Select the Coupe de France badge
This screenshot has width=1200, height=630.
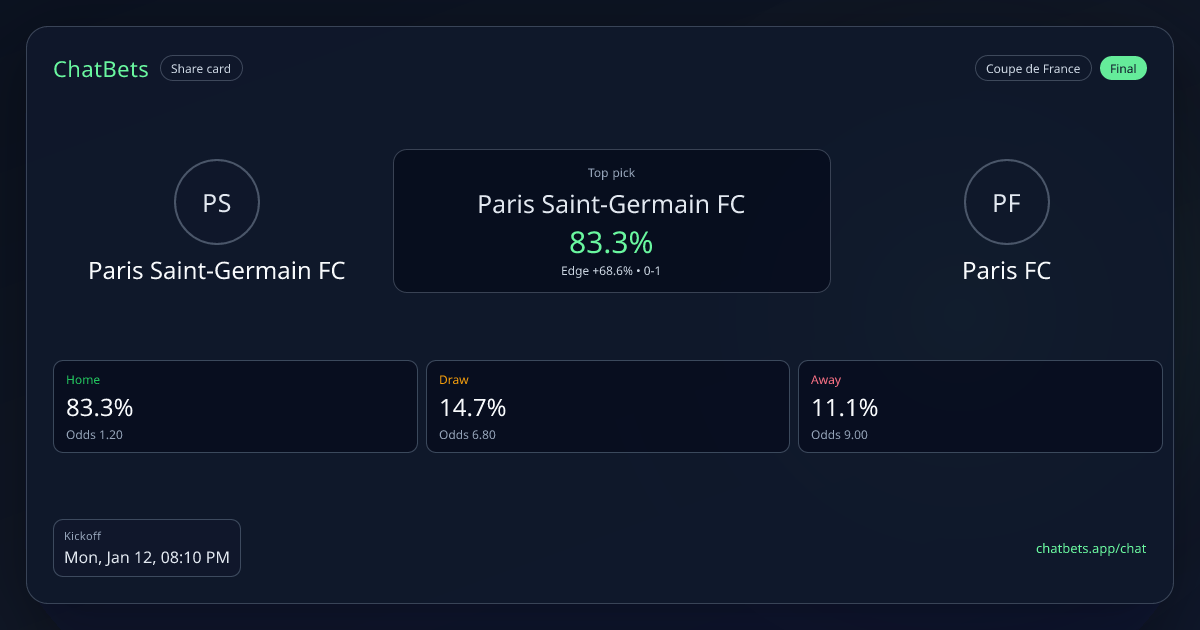[1033, 69]
